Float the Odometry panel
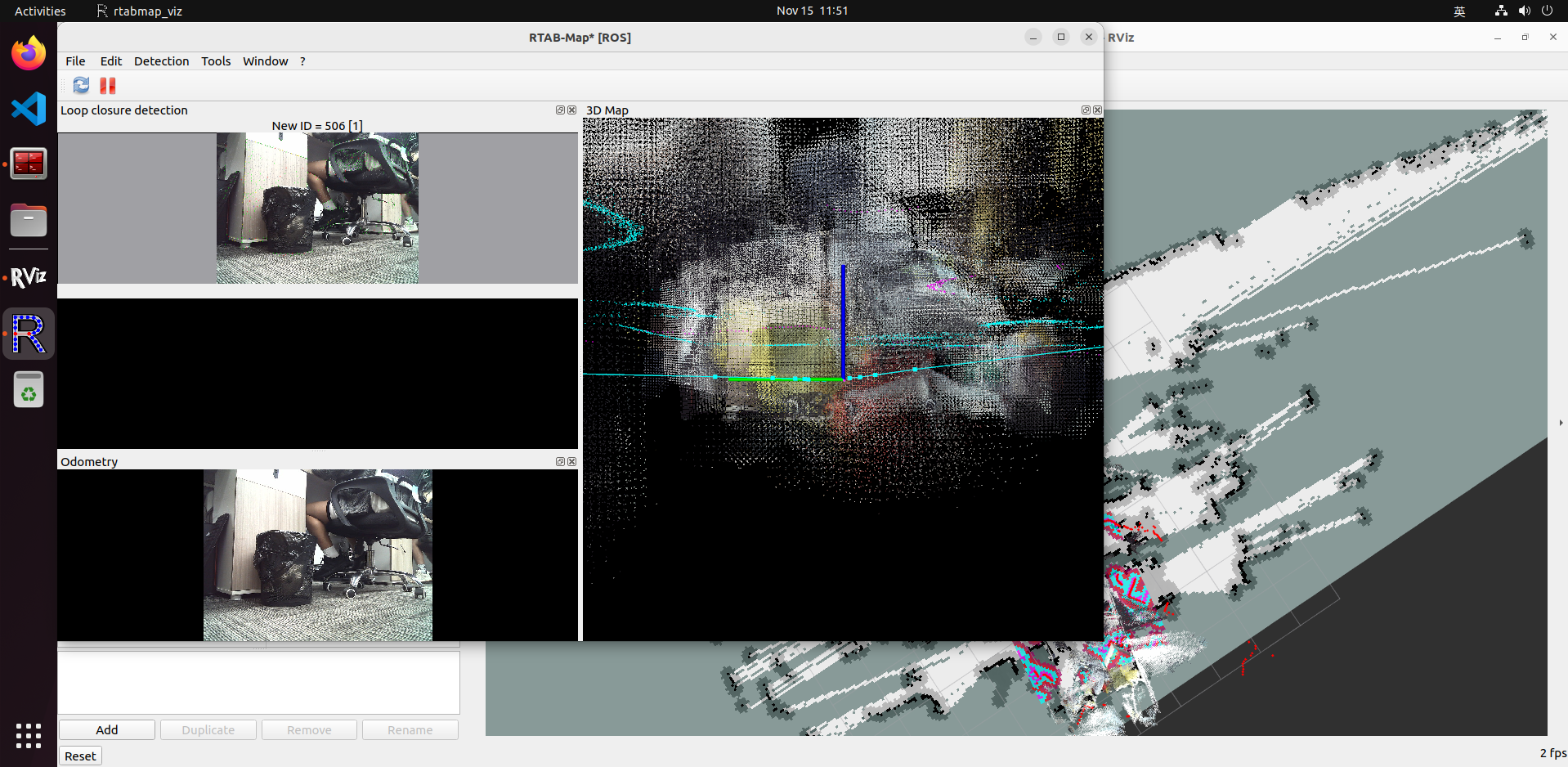 point(560,461)
